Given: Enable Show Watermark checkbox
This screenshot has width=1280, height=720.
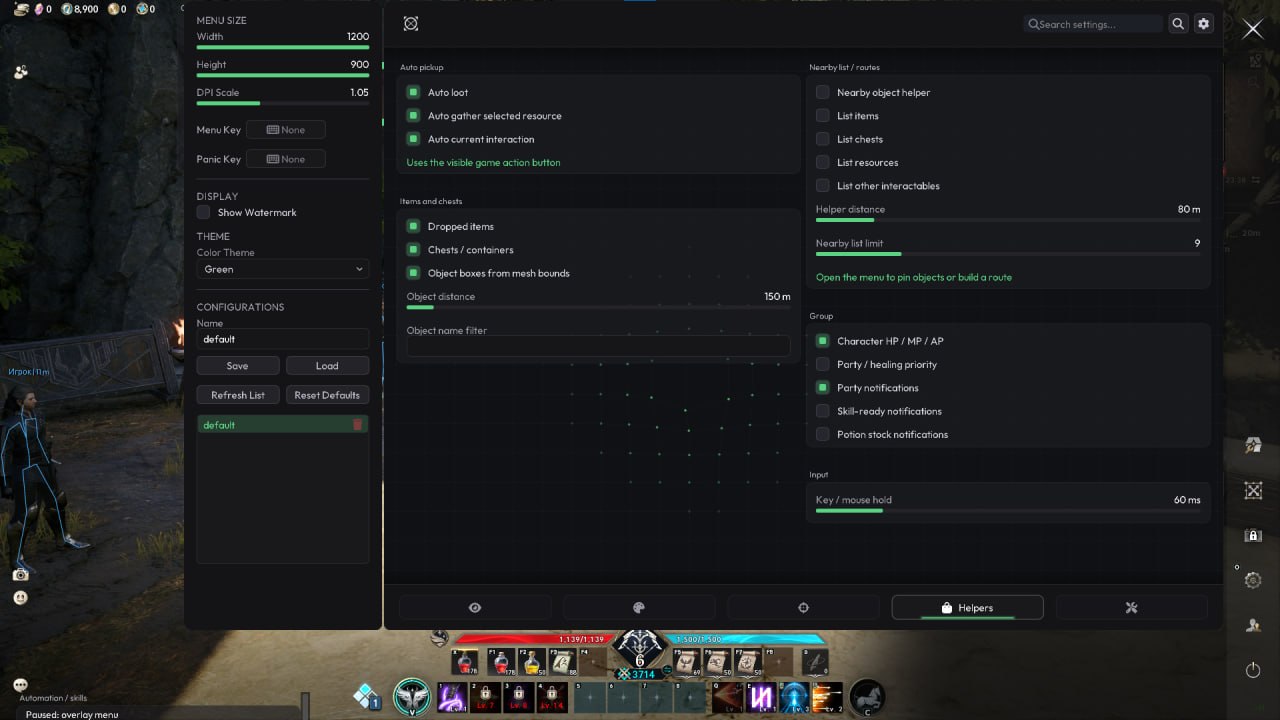Looking at the screenshot, I should (203, 212).
